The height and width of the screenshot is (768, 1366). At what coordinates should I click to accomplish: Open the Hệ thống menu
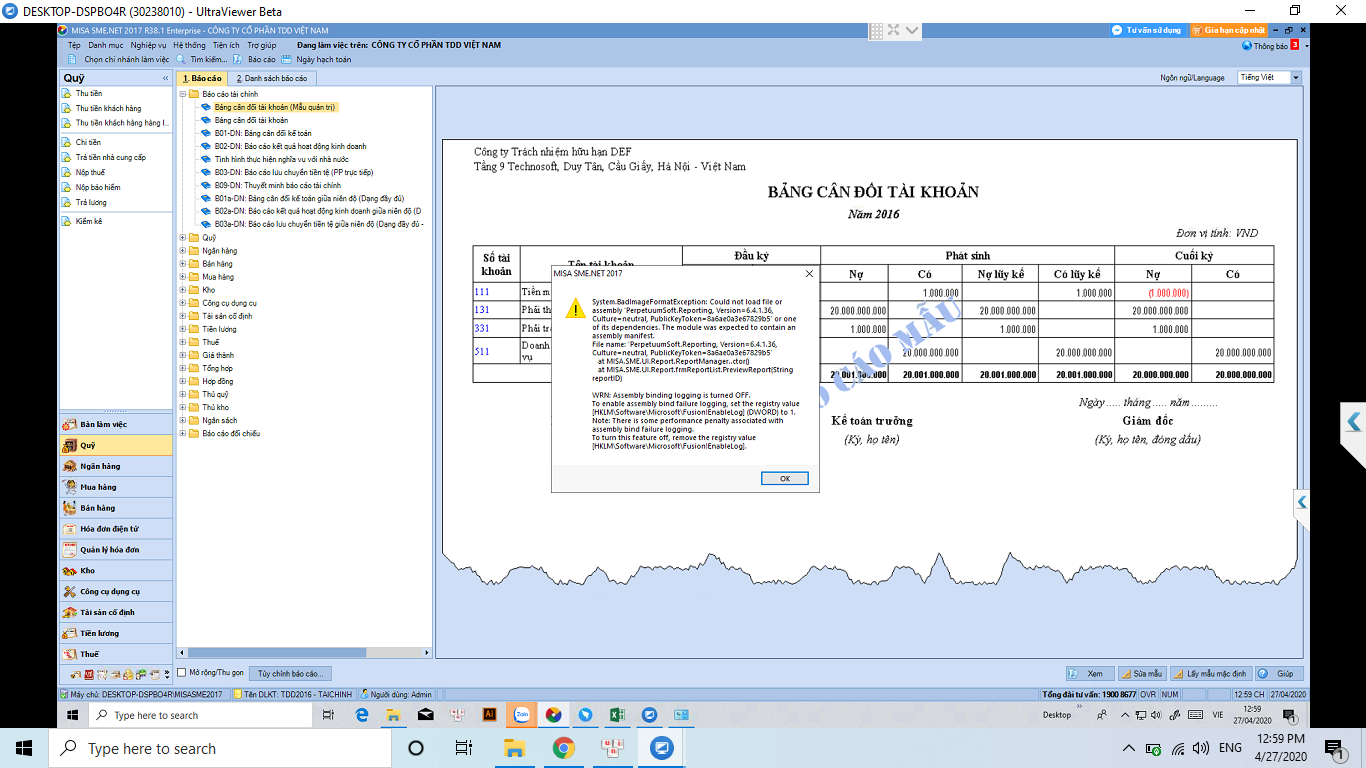[189, 45]
